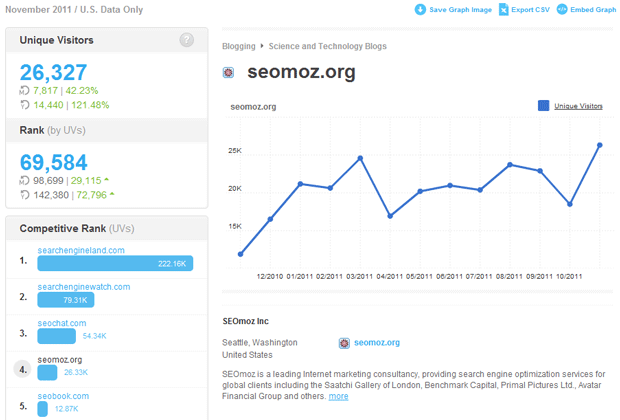Click the favicon next to seomoz.org link
Viewport: 620px width, 420px height.
[x=344, y=343]
